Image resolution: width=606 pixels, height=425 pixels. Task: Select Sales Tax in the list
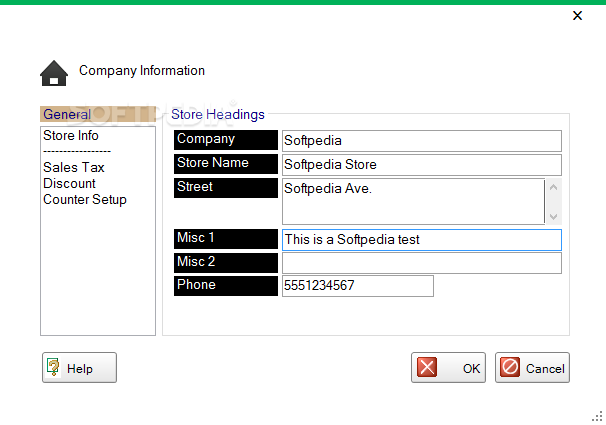tap(73, 167)
